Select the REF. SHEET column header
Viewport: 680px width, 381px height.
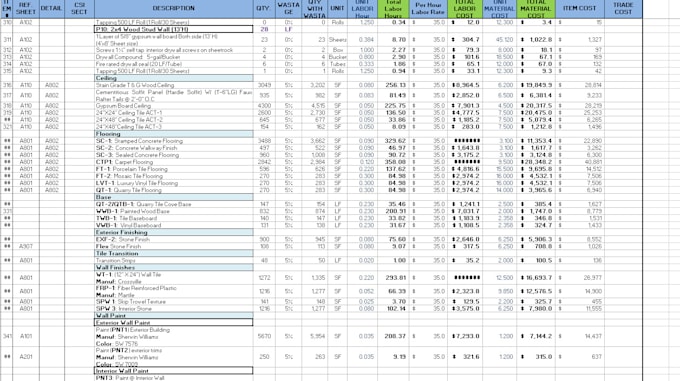(x=26, y=8)
